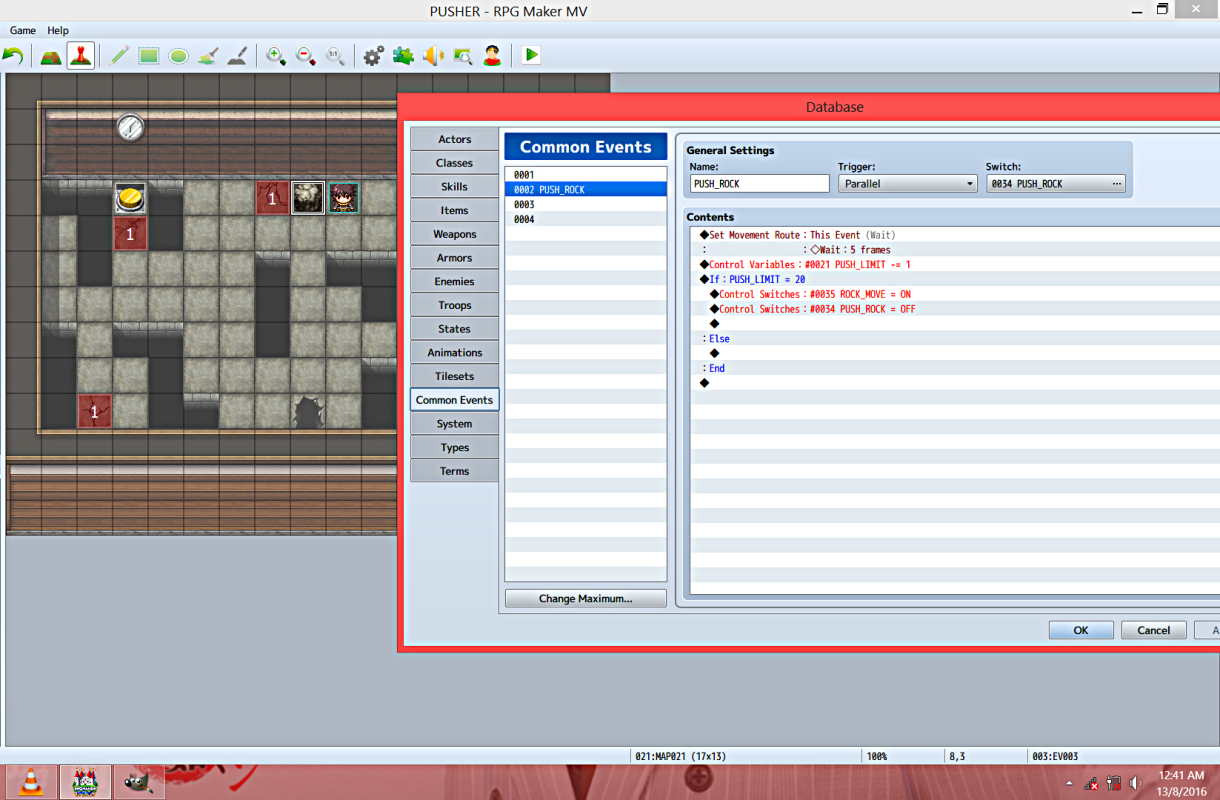1220x800 pixels.
Task: Click the Zoom In magnifier
Action: (x=276, y=56)
